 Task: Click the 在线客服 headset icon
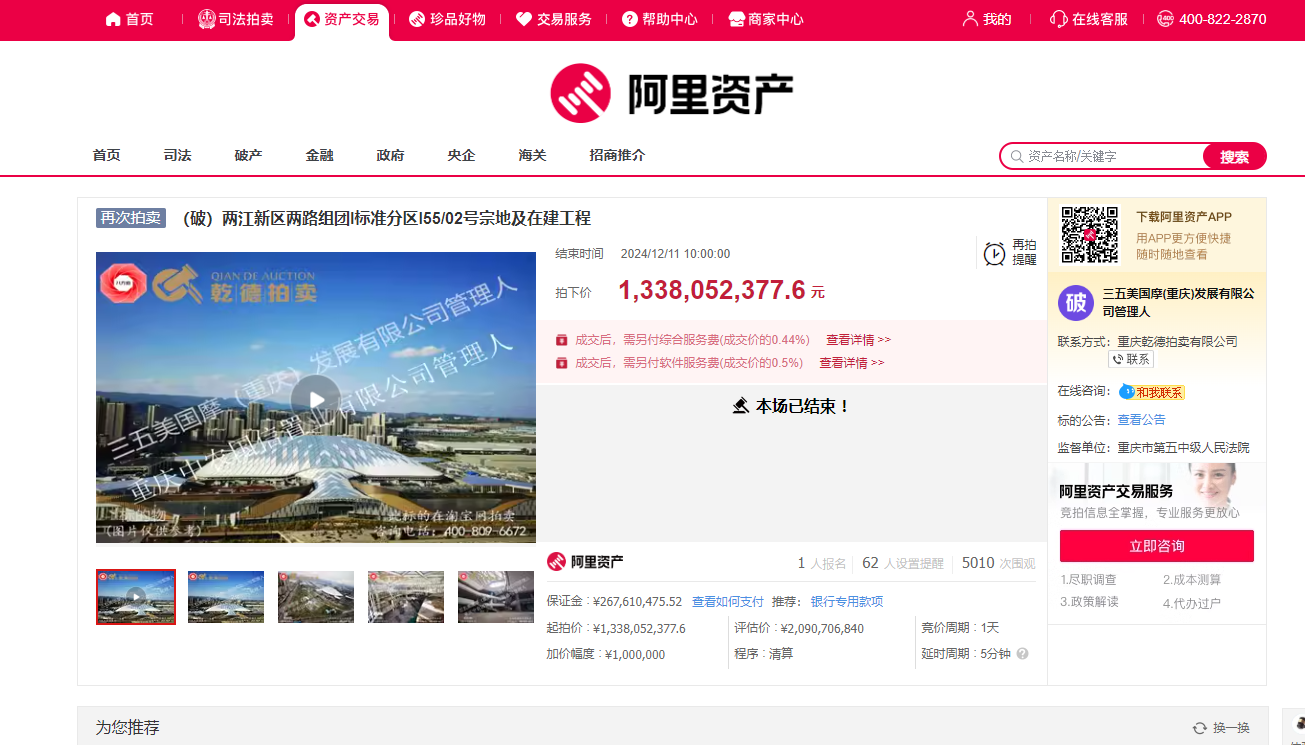[x=1059, y=19]
